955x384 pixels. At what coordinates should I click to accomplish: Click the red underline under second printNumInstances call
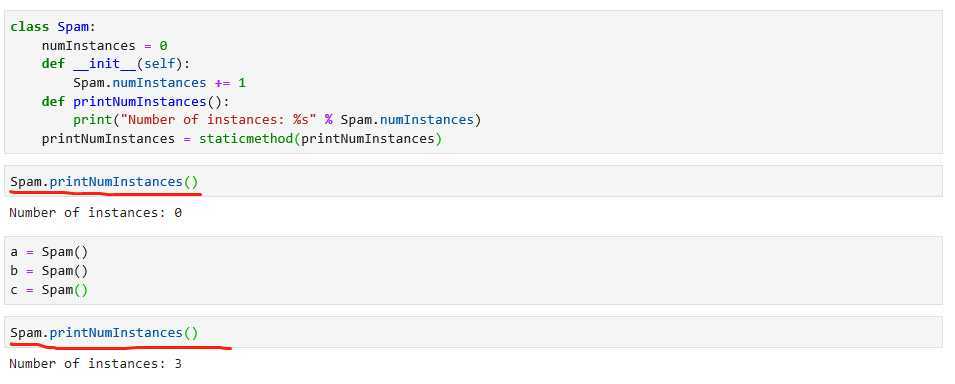click(121, 347)
